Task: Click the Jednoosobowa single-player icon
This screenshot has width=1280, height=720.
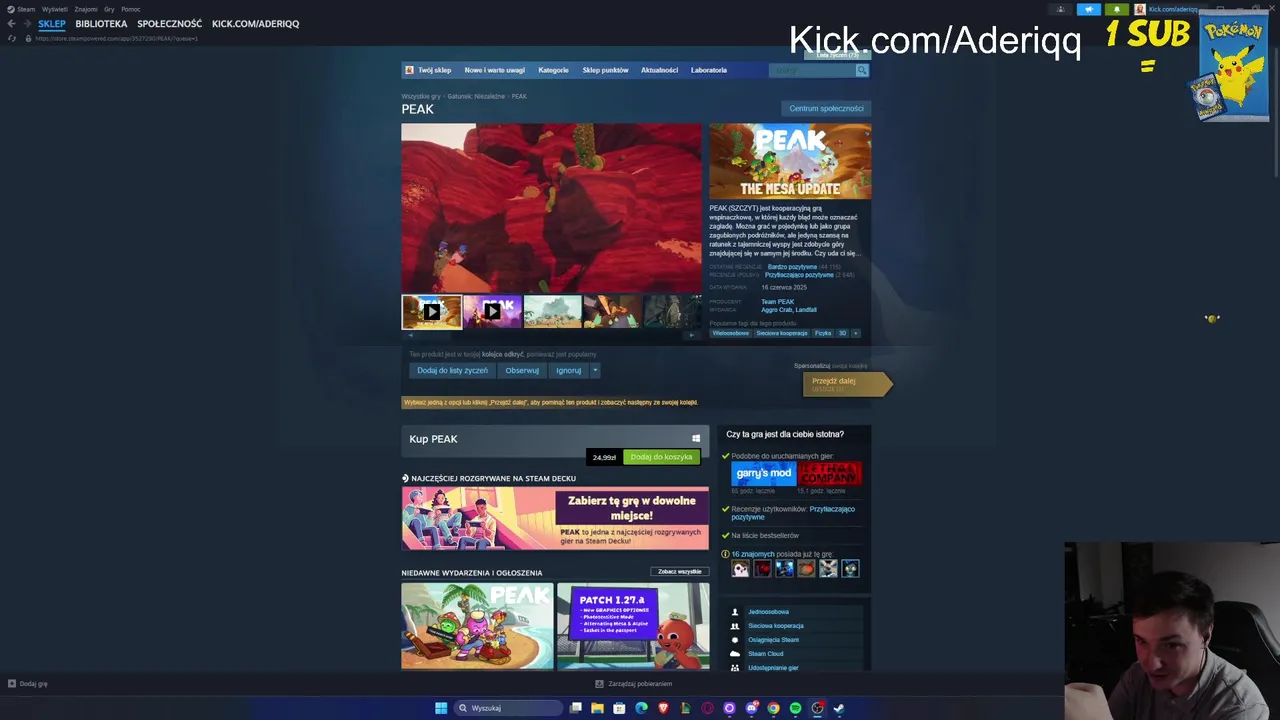Action: click(735, 612)
